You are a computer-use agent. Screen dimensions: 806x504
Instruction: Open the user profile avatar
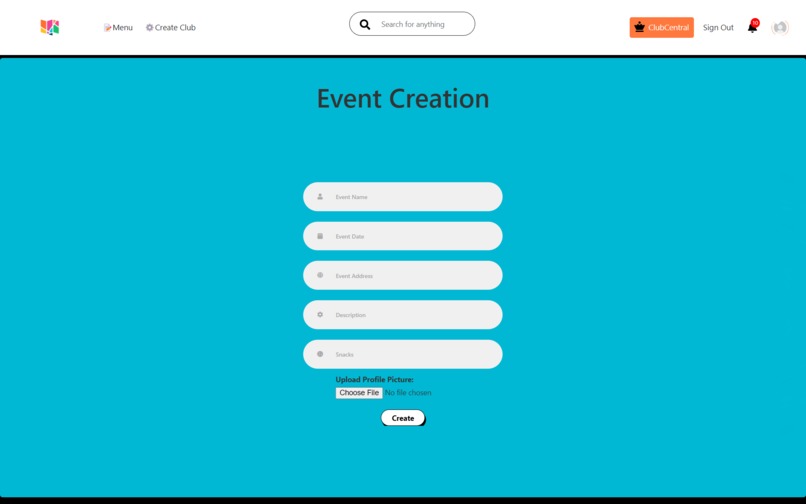(780, 28)
